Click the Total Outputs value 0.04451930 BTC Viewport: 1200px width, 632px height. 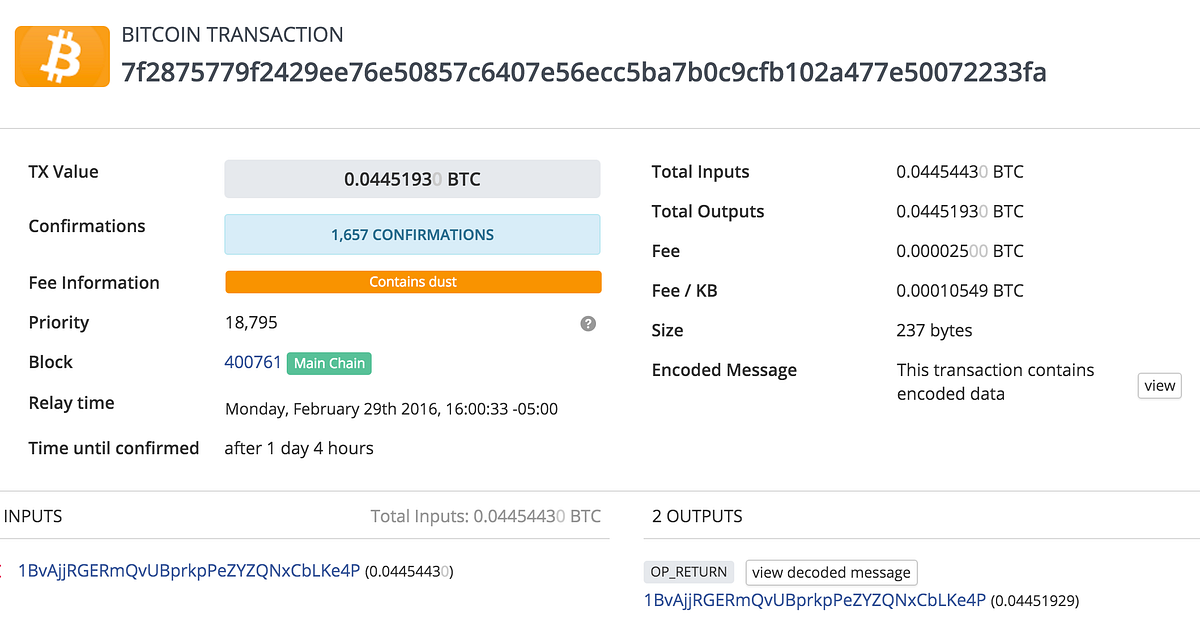point(960,211)
